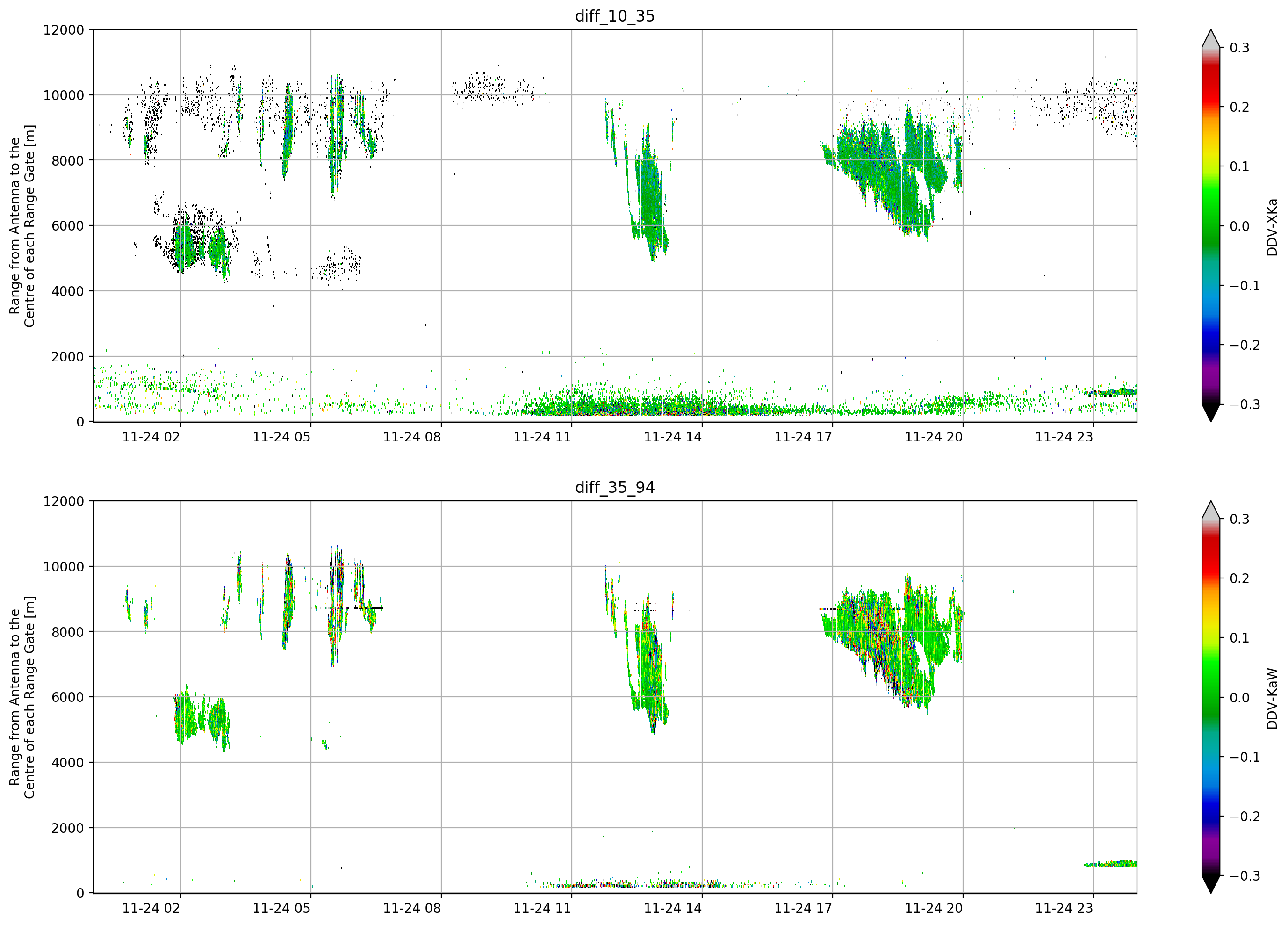Click the DDV-XKa rainbow colorbar
This screenshot has width=1288, height=925.
pyautogui.click(x=1211, y=226)
